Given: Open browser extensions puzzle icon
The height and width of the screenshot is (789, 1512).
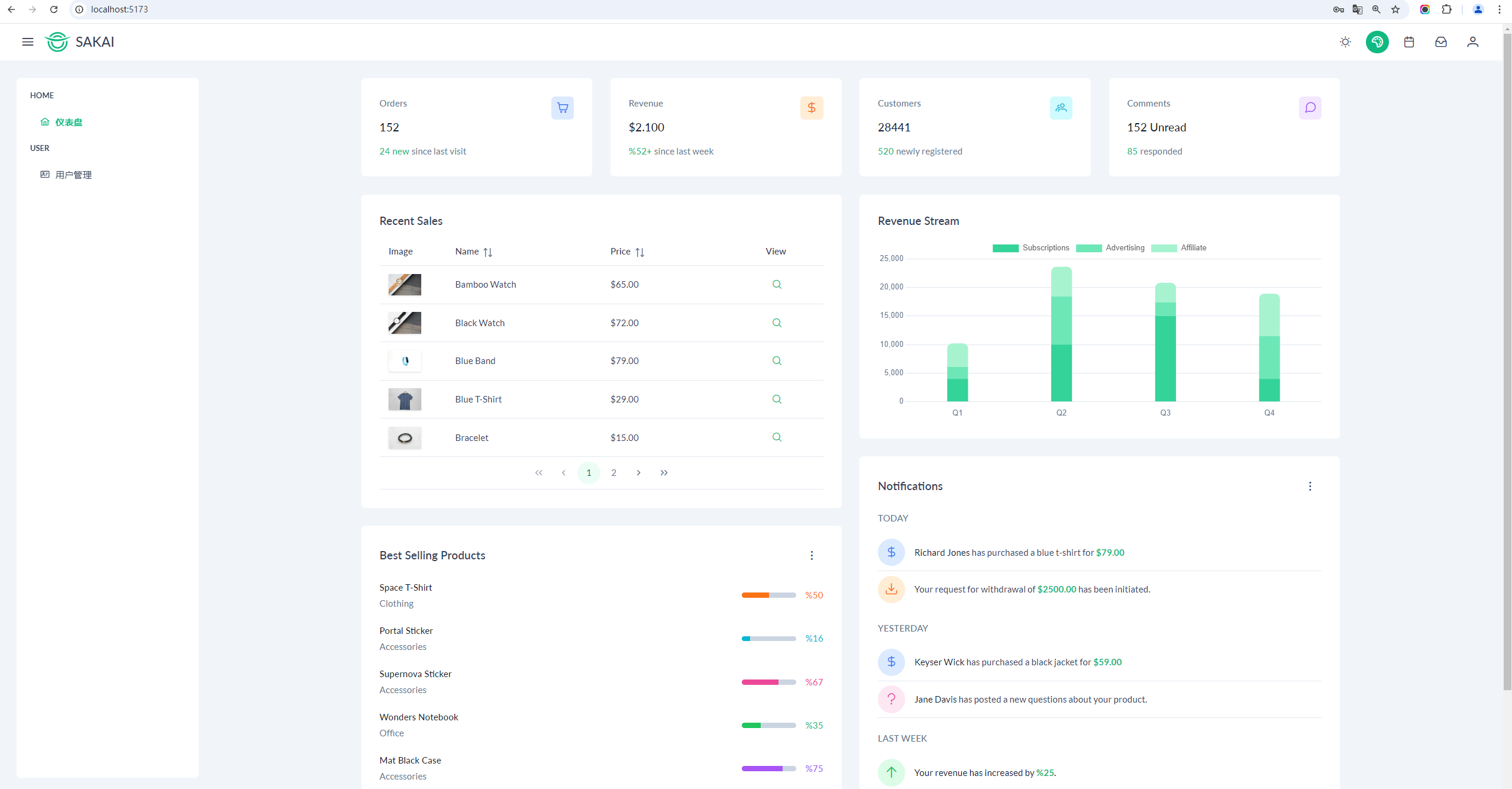Looking at the screenshot, I should click(x=1446, y=9).
